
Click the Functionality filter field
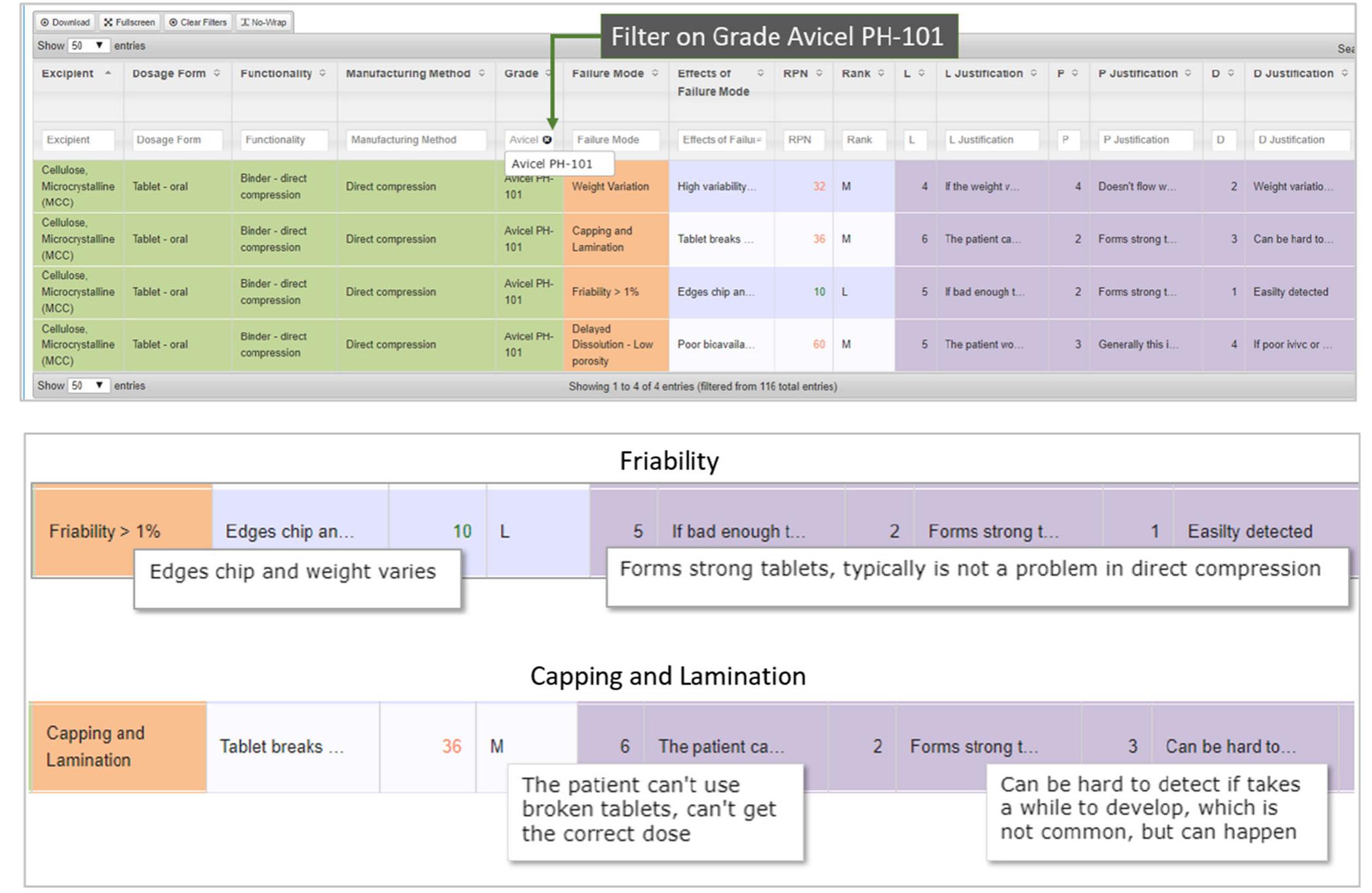tap(284, 140)
